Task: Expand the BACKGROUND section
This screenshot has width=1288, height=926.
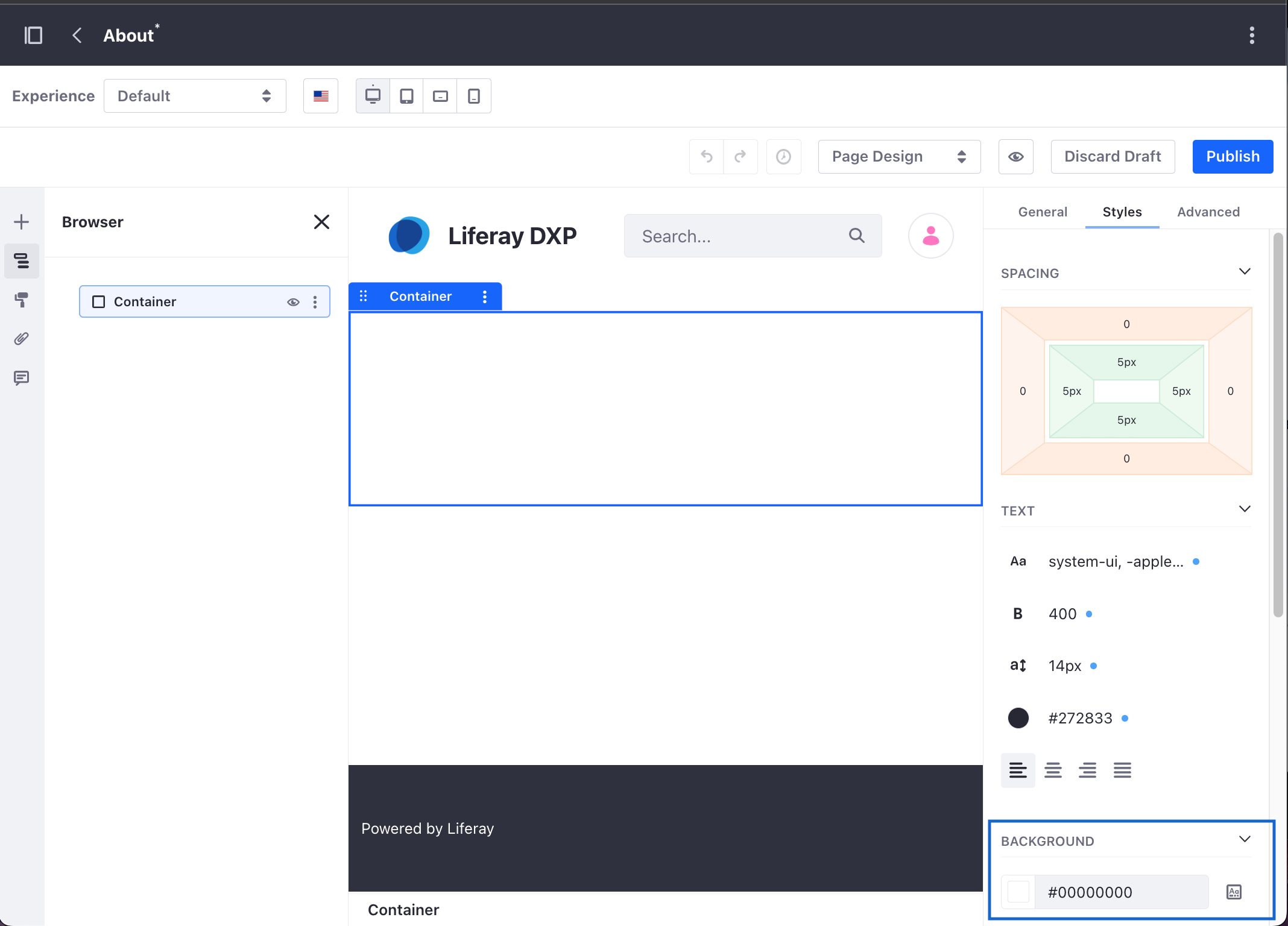Action: [x=1246, y=839]
